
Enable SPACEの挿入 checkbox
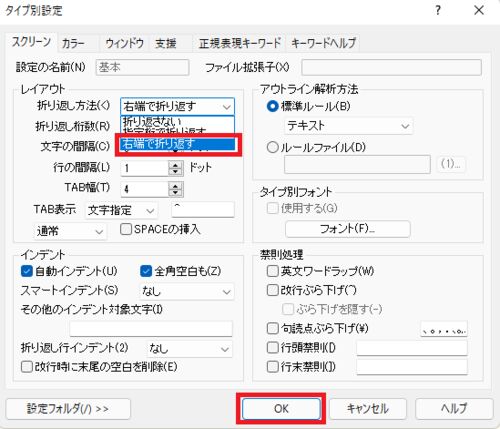pyautogui.click(x=160, y=229)
